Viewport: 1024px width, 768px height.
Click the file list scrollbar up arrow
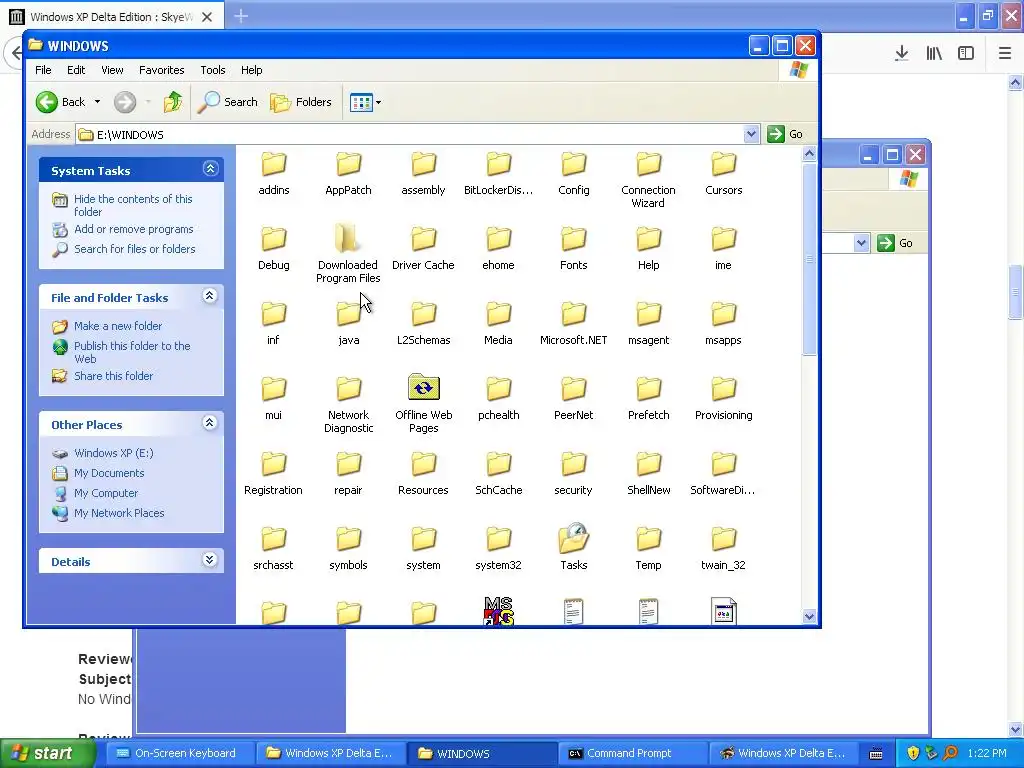point(809,154)
